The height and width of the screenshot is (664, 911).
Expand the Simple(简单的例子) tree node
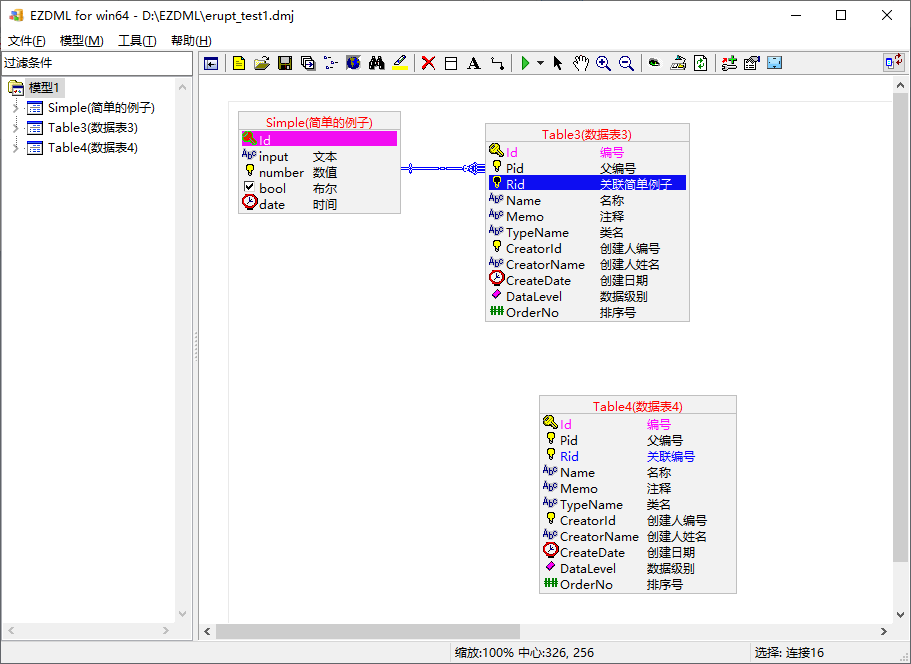[x=16, y=108]
